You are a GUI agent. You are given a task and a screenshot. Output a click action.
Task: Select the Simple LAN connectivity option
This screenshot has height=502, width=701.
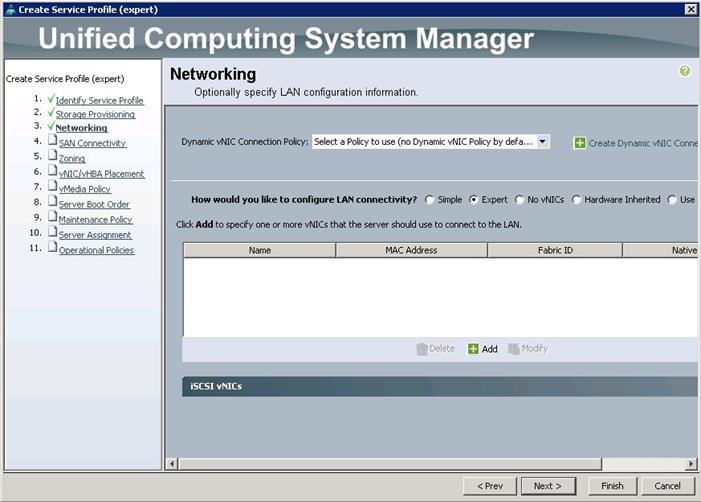[430, 200]
